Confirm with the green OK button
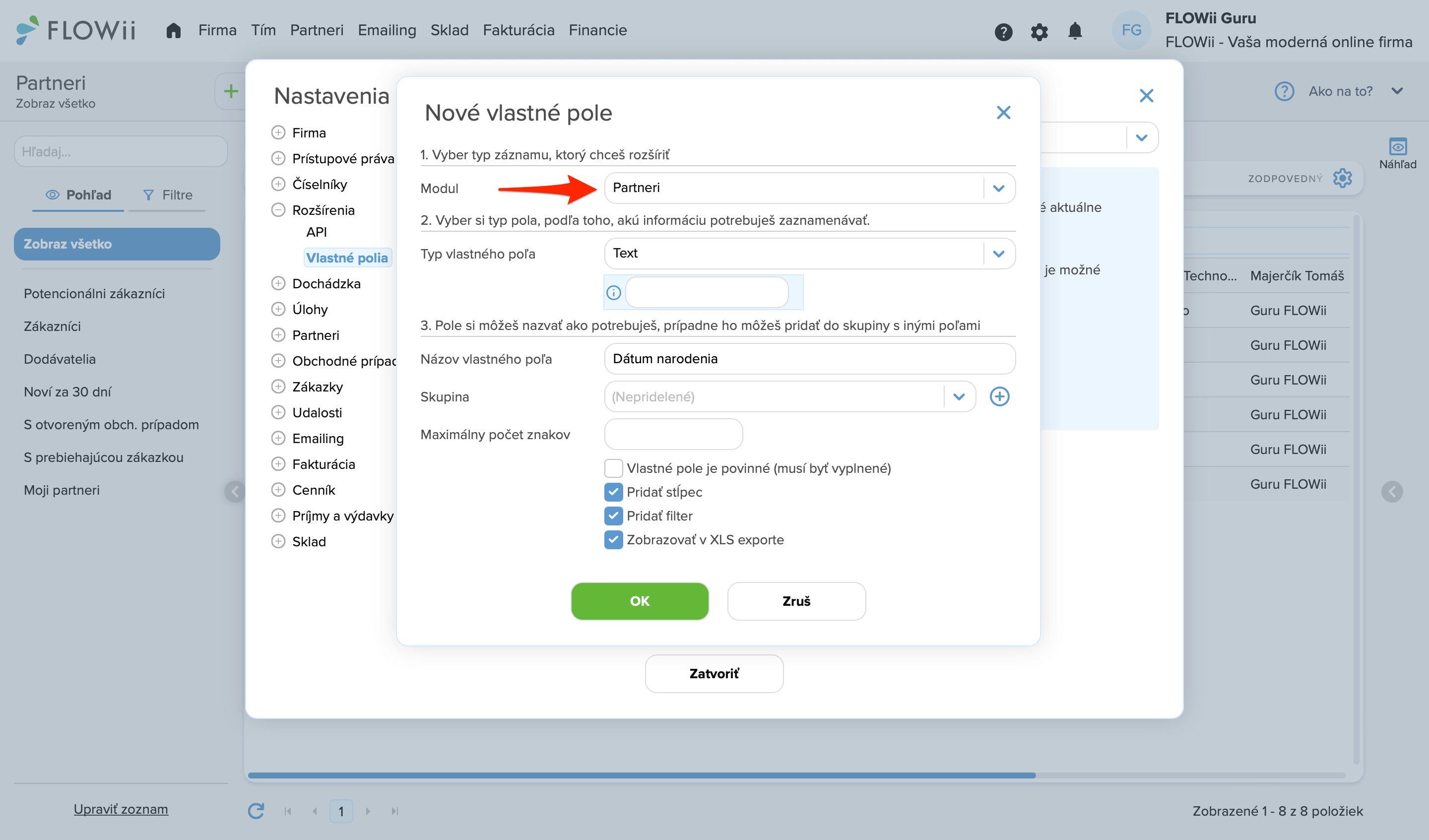 640,601
